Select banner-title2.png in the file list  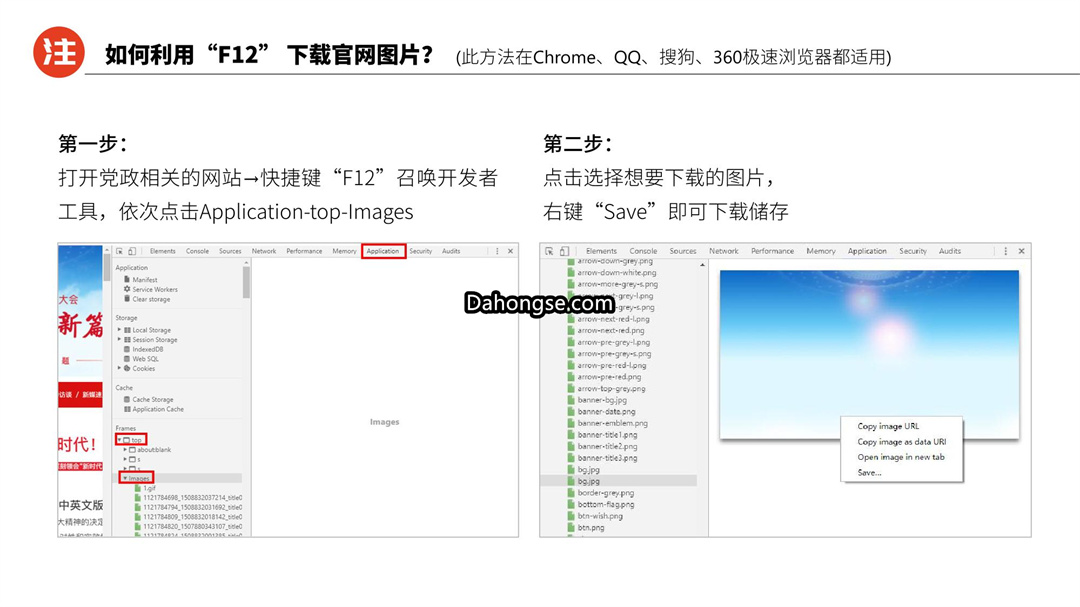(x=608, y=446)
